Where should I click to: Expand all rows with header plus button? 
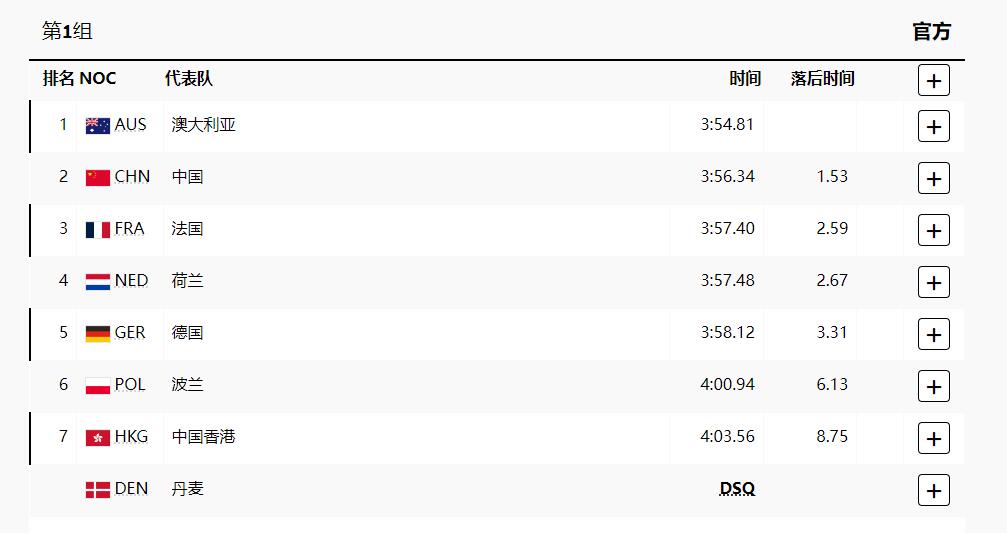[x=933, y=80]
